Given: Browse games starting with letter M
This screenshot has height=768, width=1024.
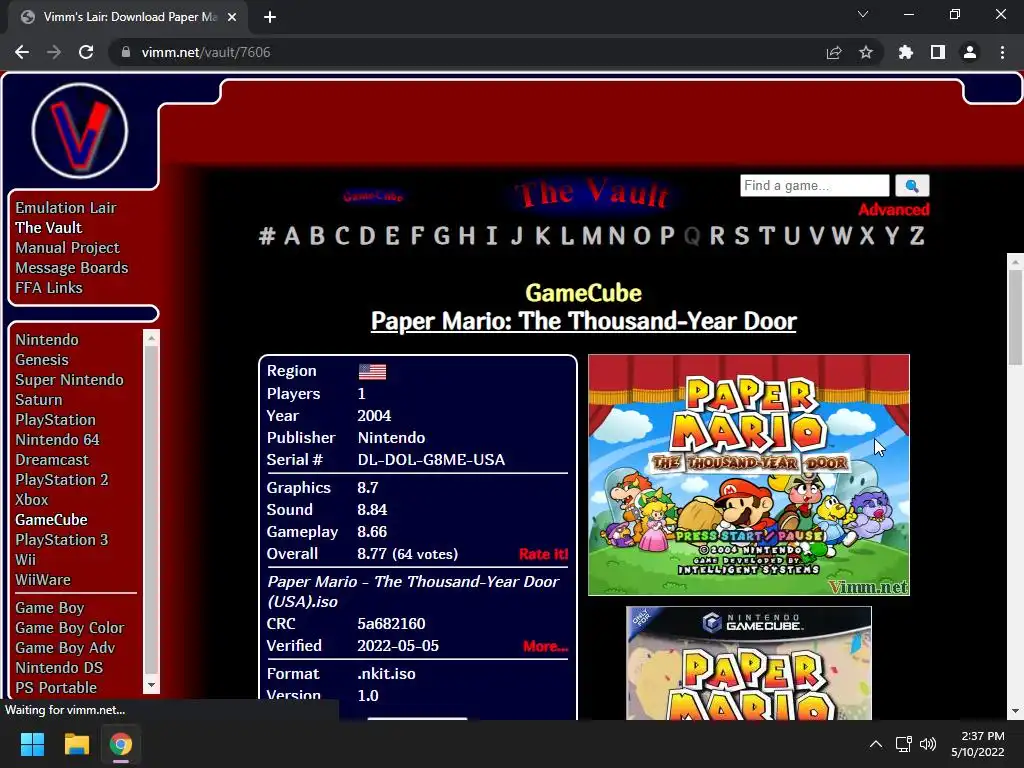Looking at the screenshot, I should click(592, 236).
